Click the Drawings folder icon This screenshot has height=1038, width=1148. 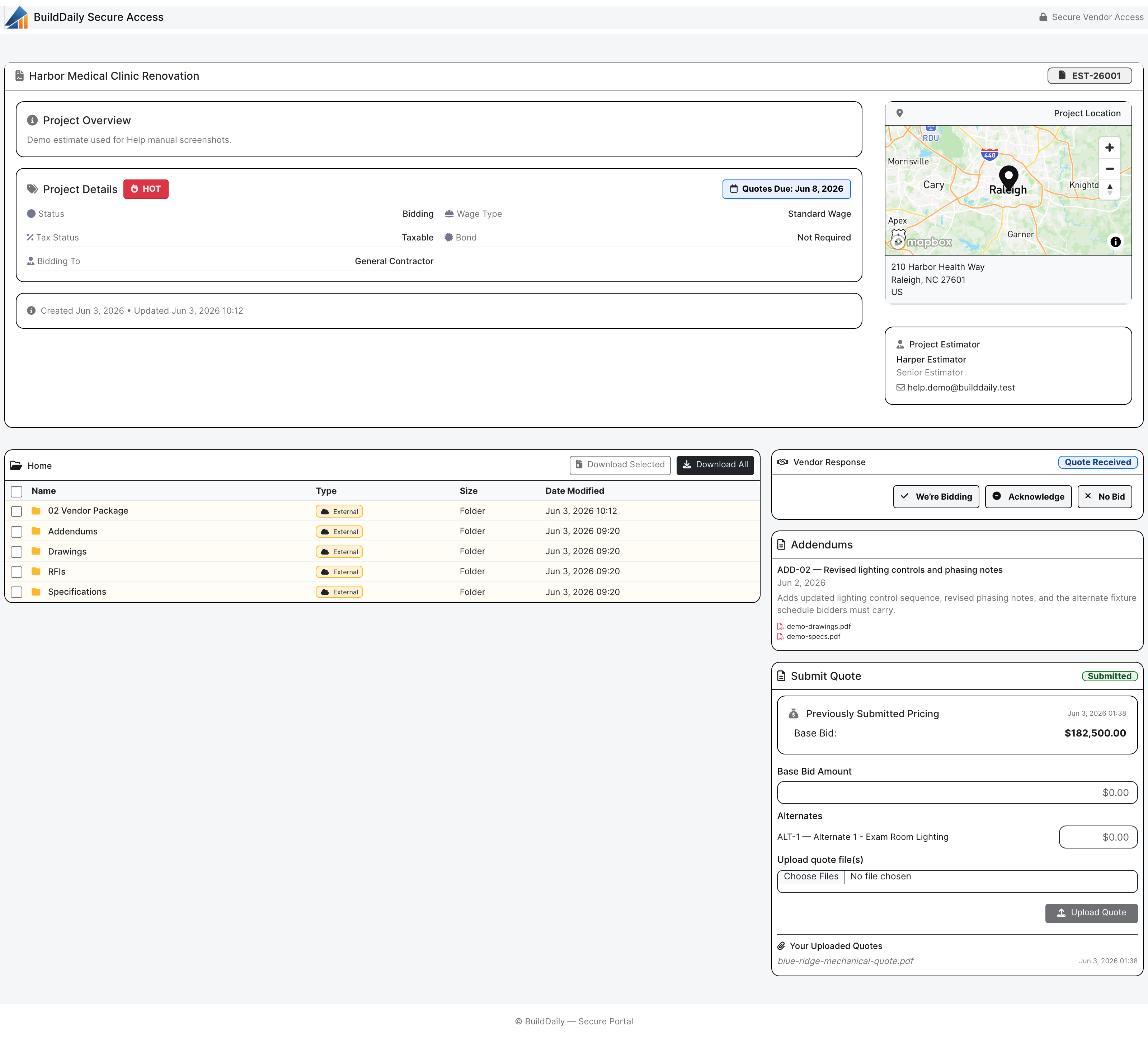click(x=36, y=551)
